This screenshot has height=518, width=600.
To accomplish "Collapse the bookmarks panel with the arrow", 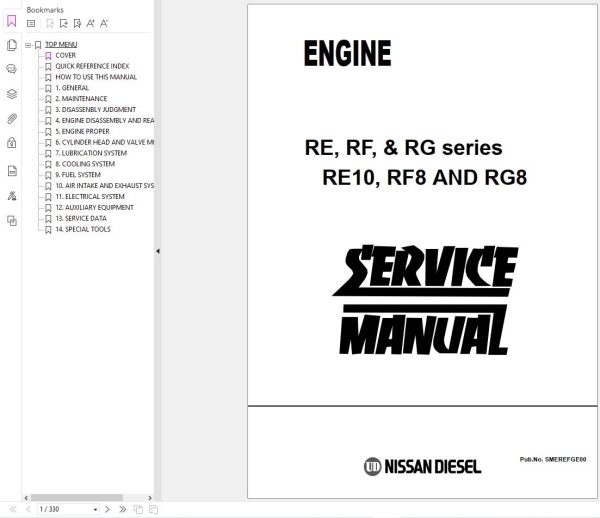I will coord(158,251).
